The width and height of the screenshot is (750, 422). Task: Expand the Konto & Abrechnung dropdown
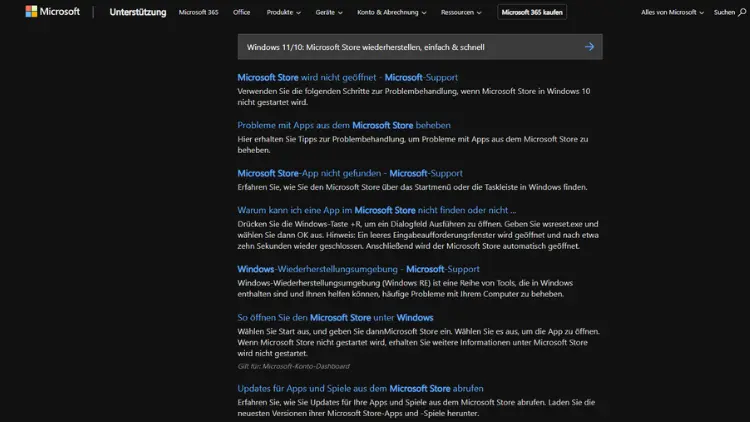pos(392,12)
